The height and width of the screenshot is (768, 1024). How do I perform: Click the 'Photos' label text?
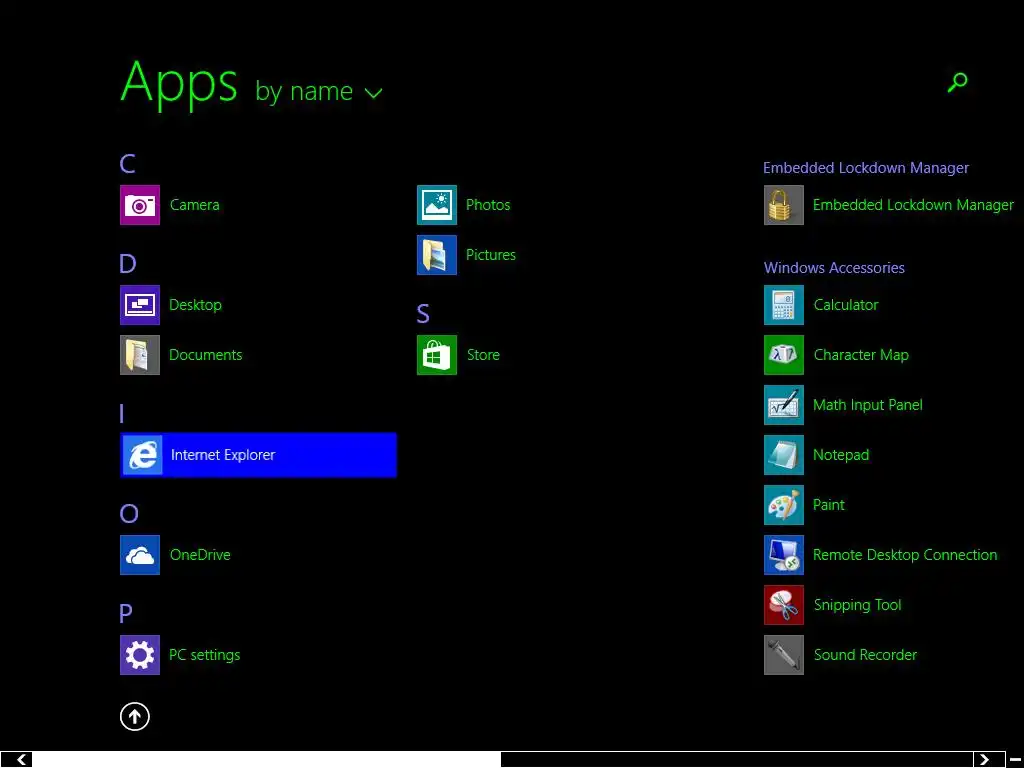(x=488, y=205)
